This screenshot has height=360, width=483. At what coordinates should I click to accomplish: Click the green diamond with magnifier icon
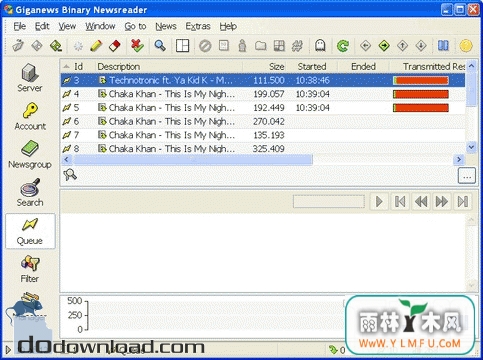tap(55, 46)
